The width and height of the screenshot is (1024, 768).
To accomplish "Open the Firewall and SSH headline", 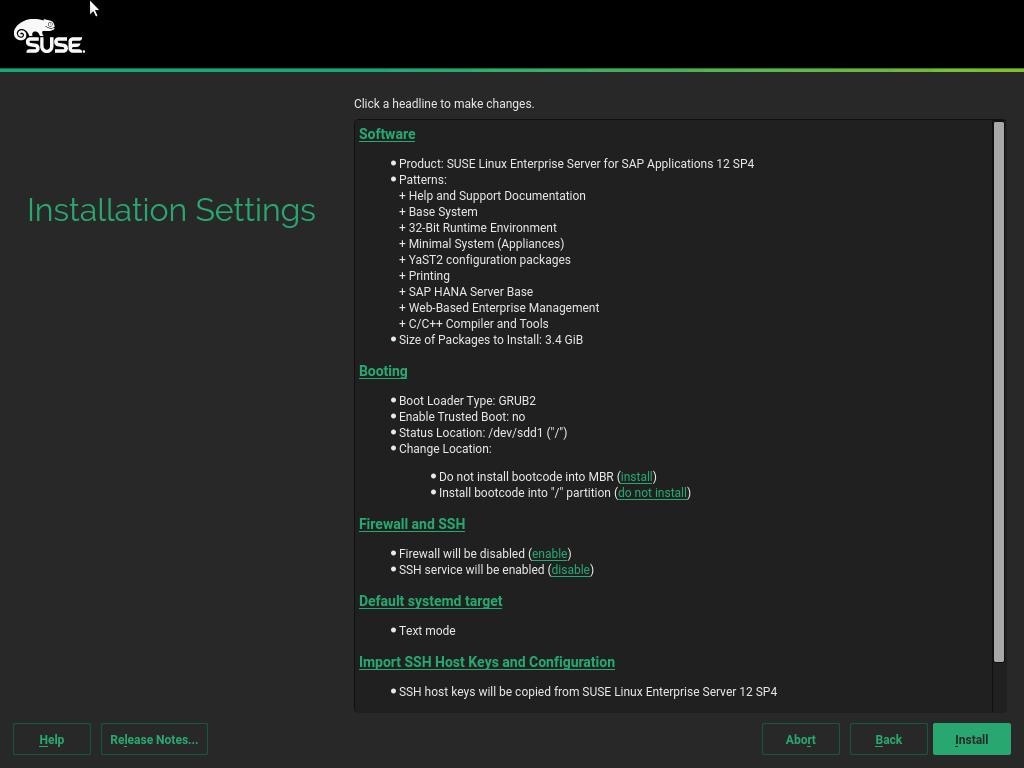I will coord(411,524).
